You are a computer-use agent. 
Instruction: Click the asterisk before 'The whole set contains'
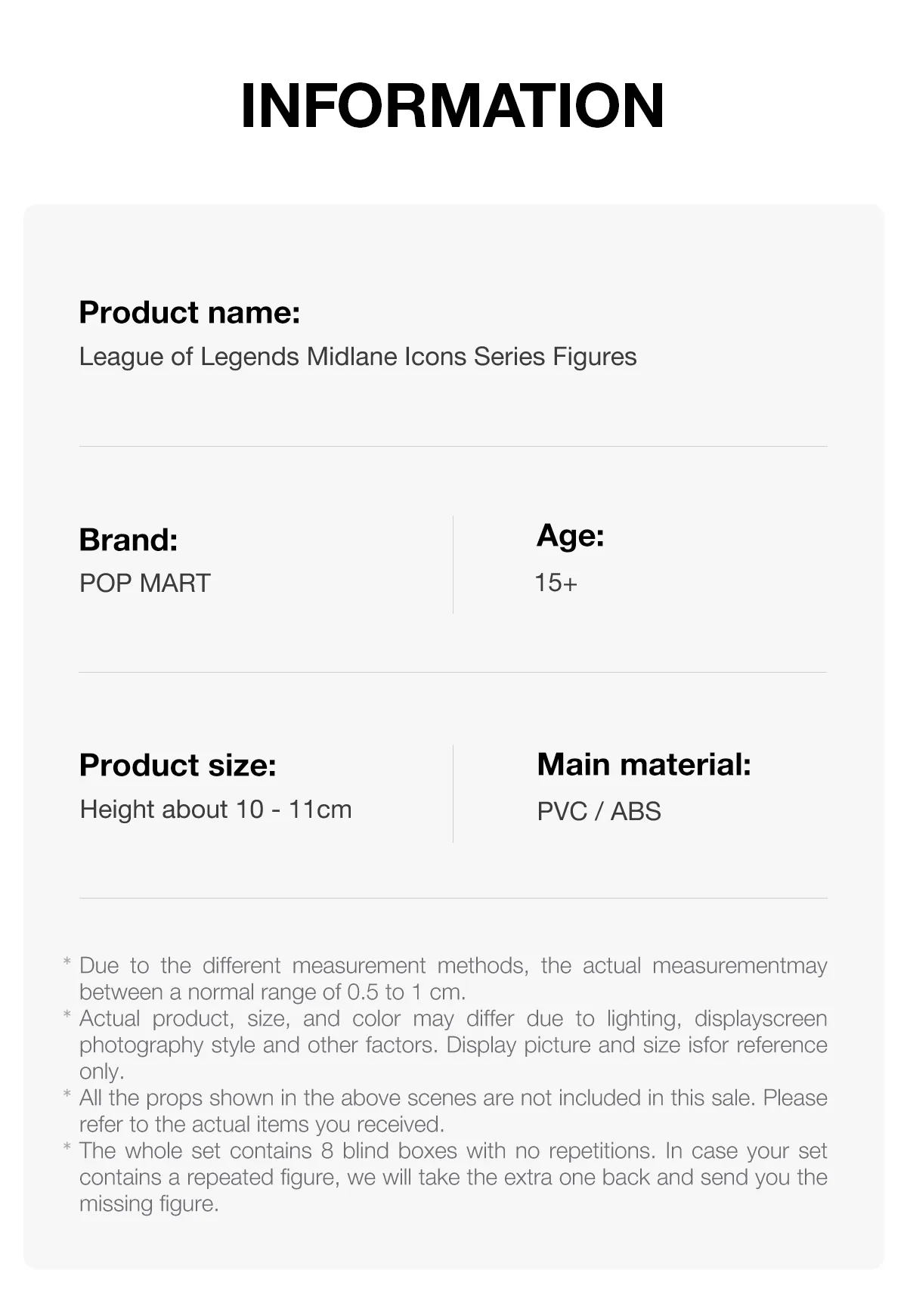coord(67,1149)
